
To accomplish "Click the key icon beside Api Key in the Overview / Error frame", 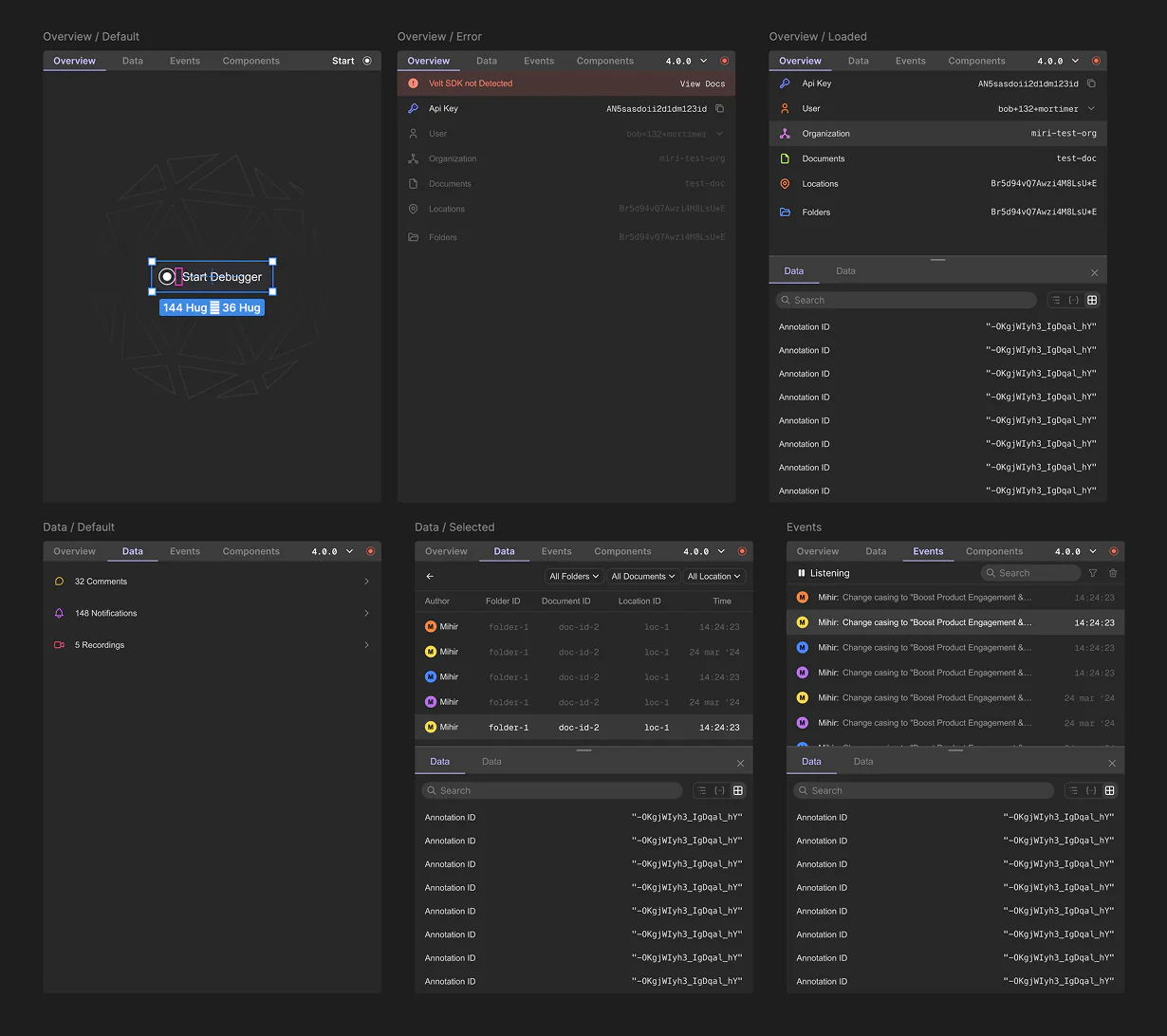I will [x=413, y=109].
